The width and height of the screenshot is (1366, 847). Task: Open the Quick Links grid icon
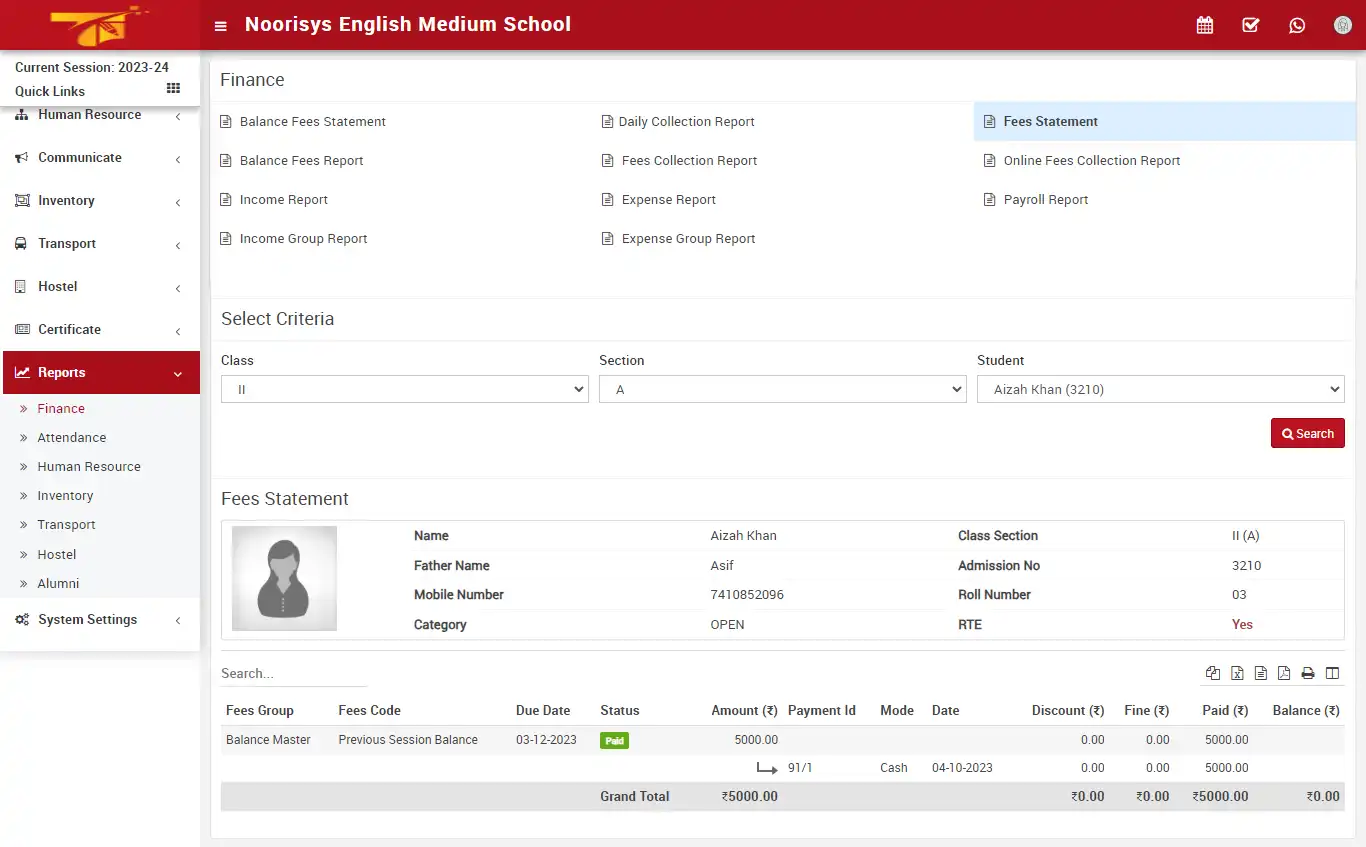[172, 88]
